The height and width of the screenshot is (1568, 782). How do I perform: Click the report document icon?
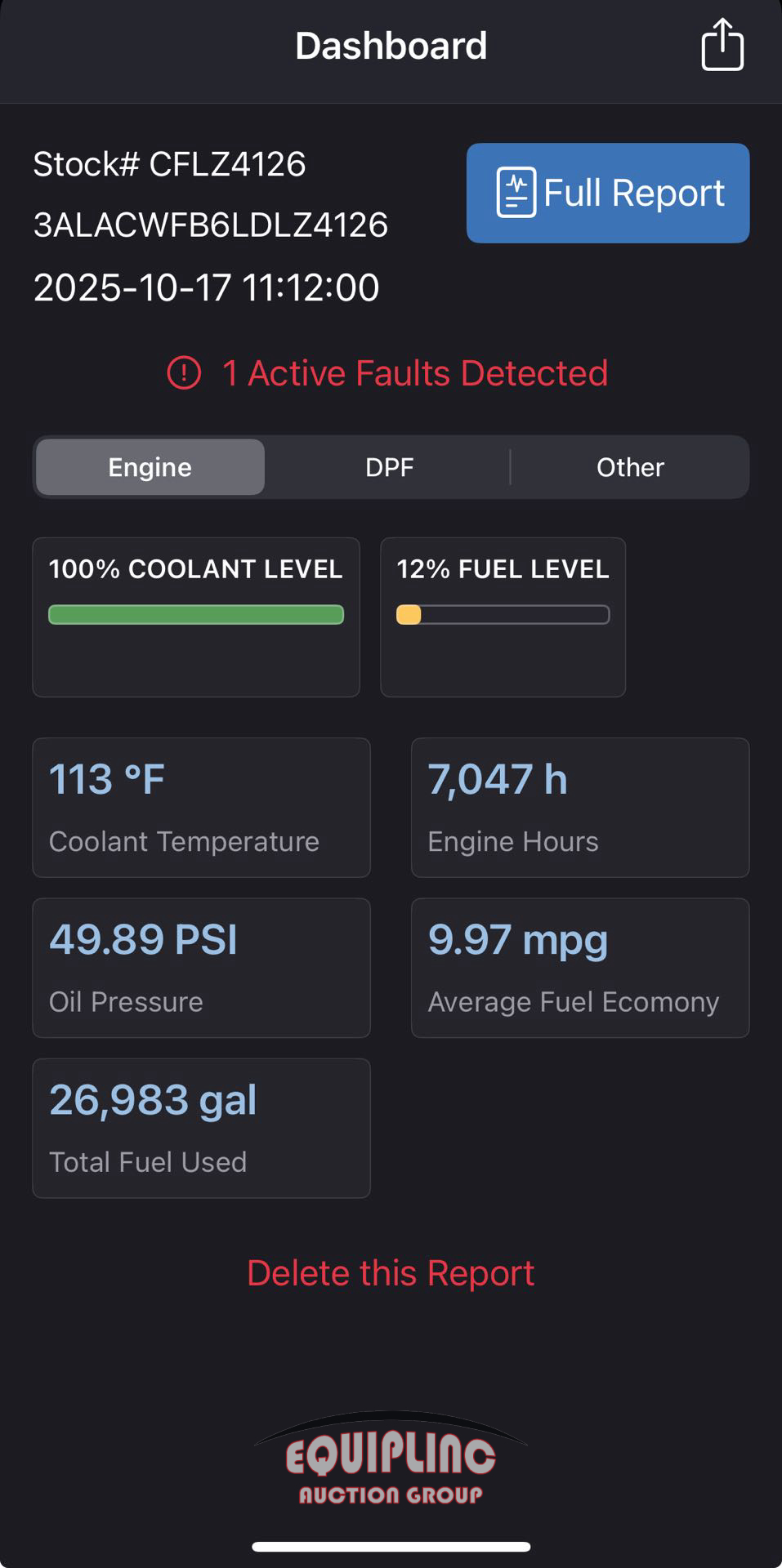516,193
